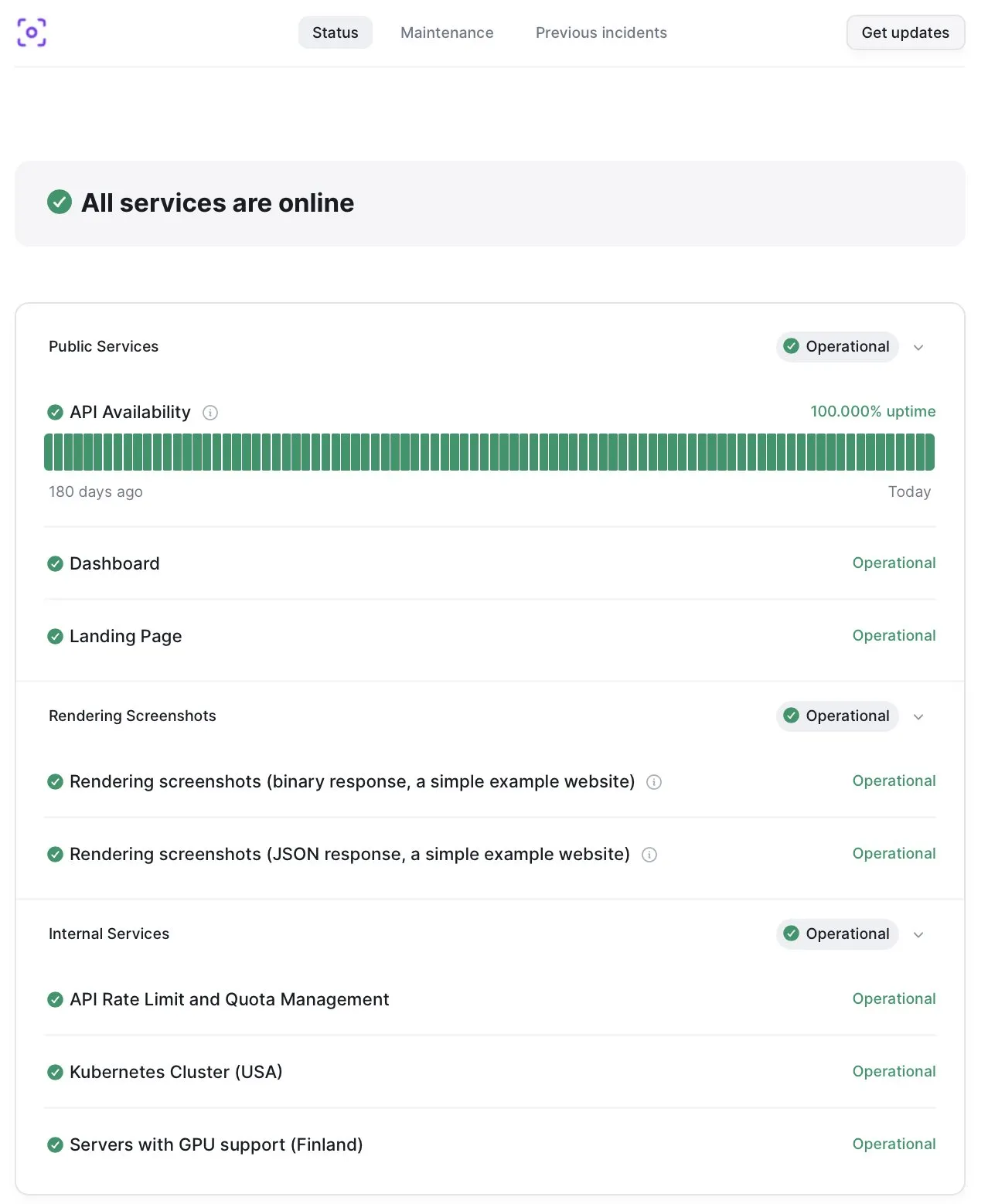Click the check inside Public Services Operational badge

[x=791, y=346]
